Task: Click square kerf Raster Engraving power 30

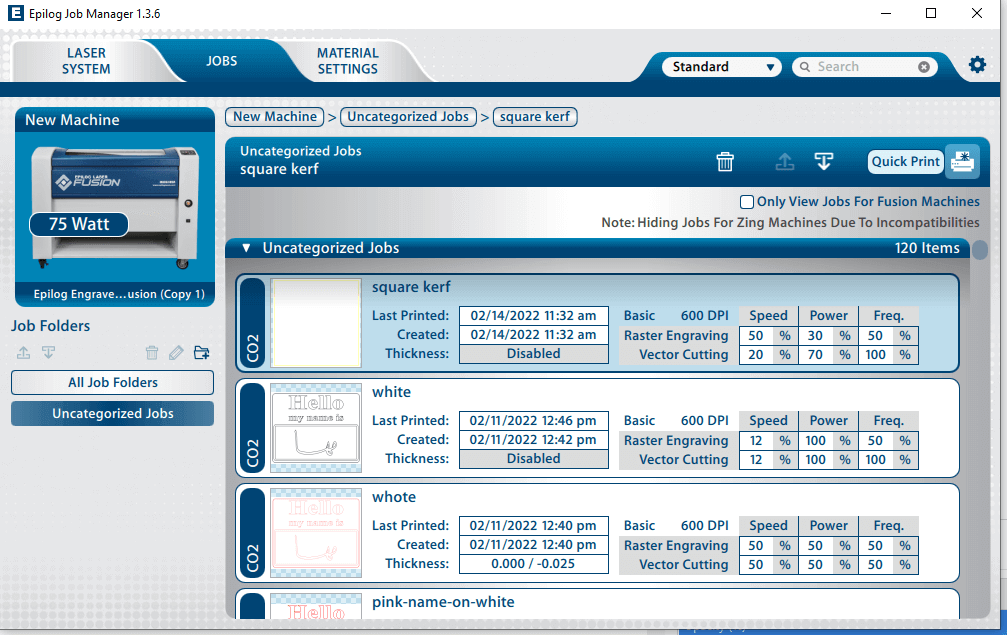Action: click(x=815, y=336)
